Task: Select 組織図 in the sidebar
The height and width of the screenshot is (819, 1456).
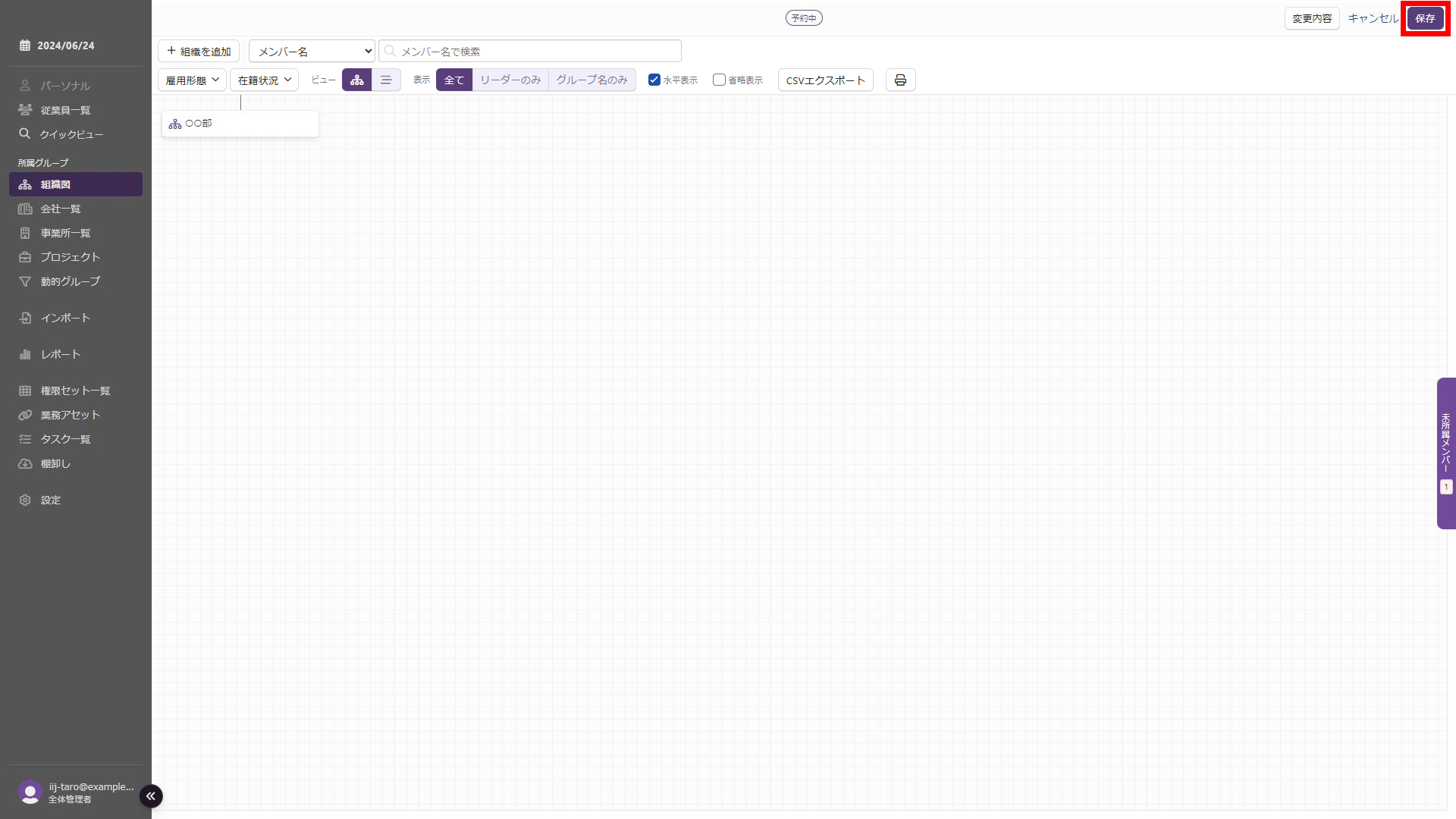Action: pos(76,184)
